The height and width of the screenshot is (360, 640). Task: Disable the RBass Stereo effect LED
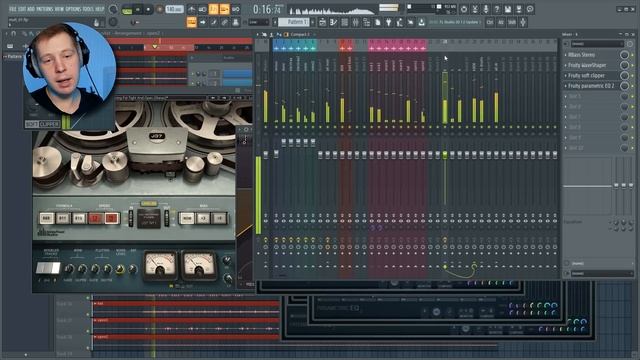(633, 55)
